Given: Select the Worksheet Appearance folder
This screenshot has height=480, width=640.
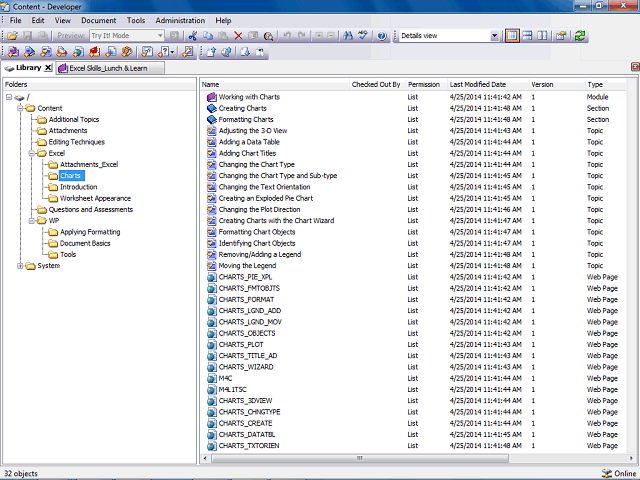Looking at the screenshot, I should (x=96, y=198).
